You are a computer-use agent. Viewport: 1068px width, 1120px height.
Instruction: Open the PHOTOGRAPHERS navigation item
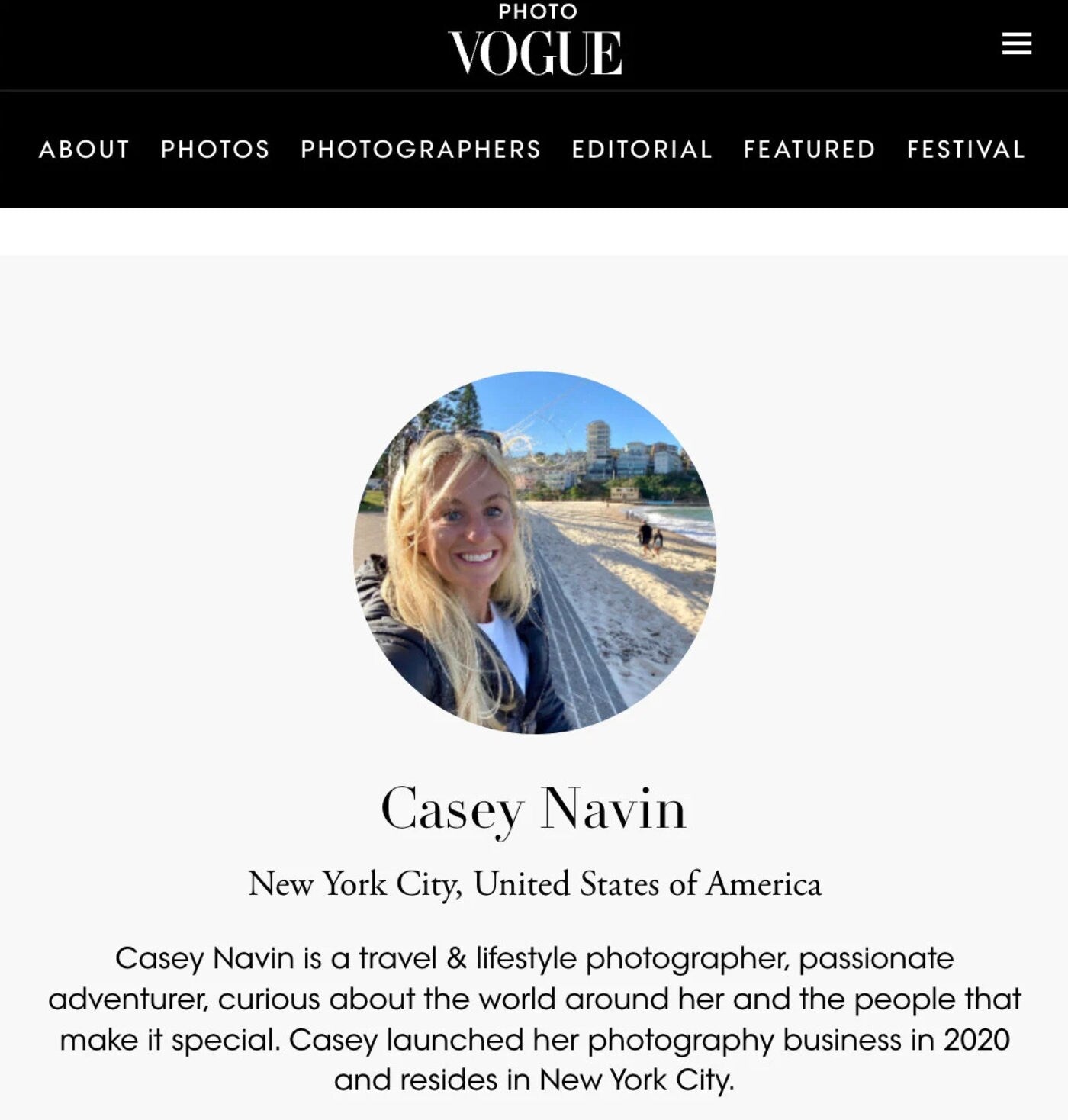click(x=421, y=149)
